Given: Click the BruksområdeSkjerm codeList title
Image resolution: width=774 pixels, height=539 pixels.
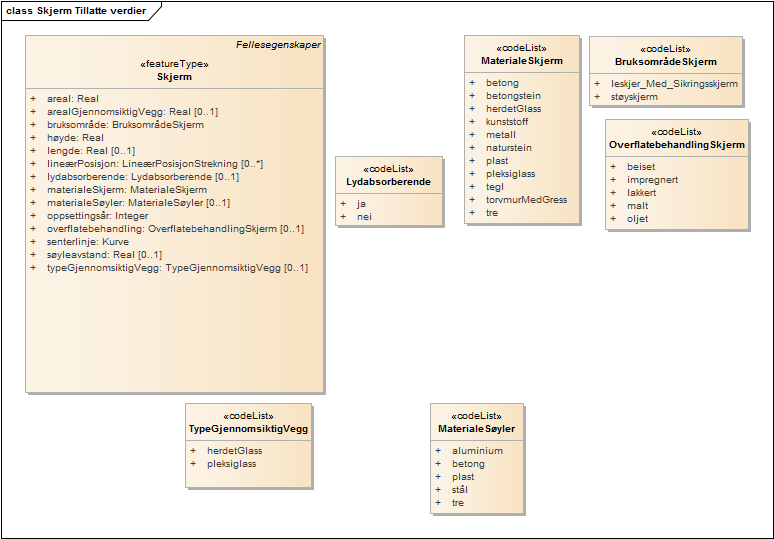Looking at the screenshot, I should click(x=665, y=62).
